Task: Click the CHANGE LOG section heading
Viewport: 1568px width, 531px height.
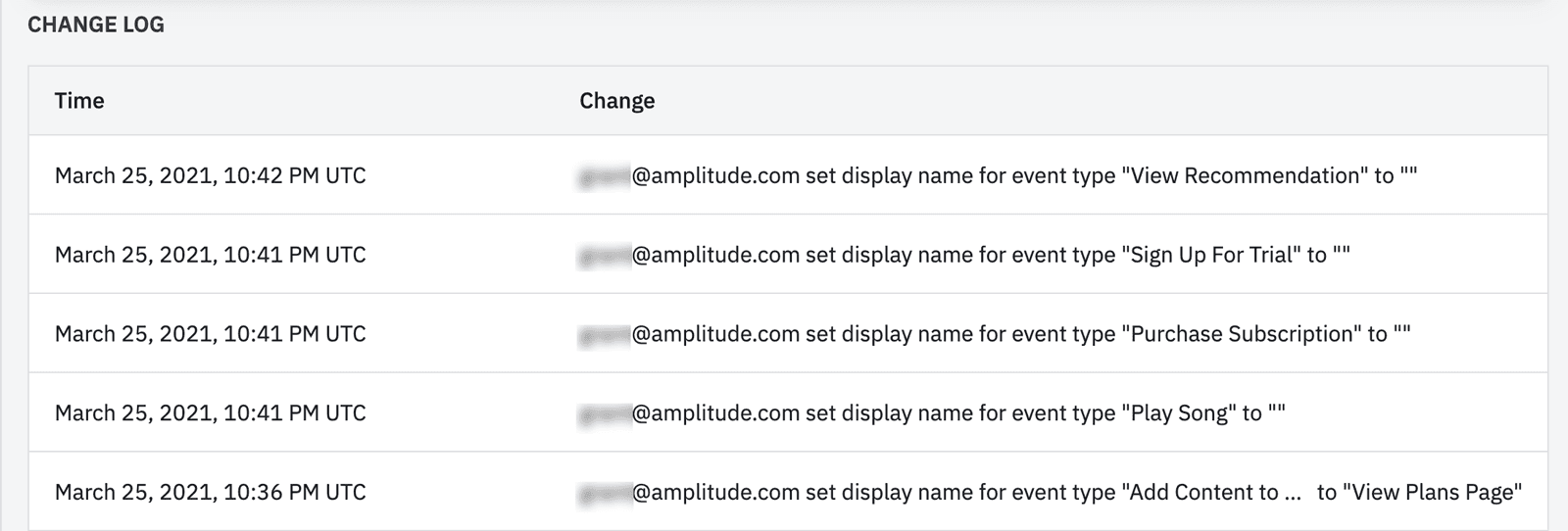Action: (96, 24)
